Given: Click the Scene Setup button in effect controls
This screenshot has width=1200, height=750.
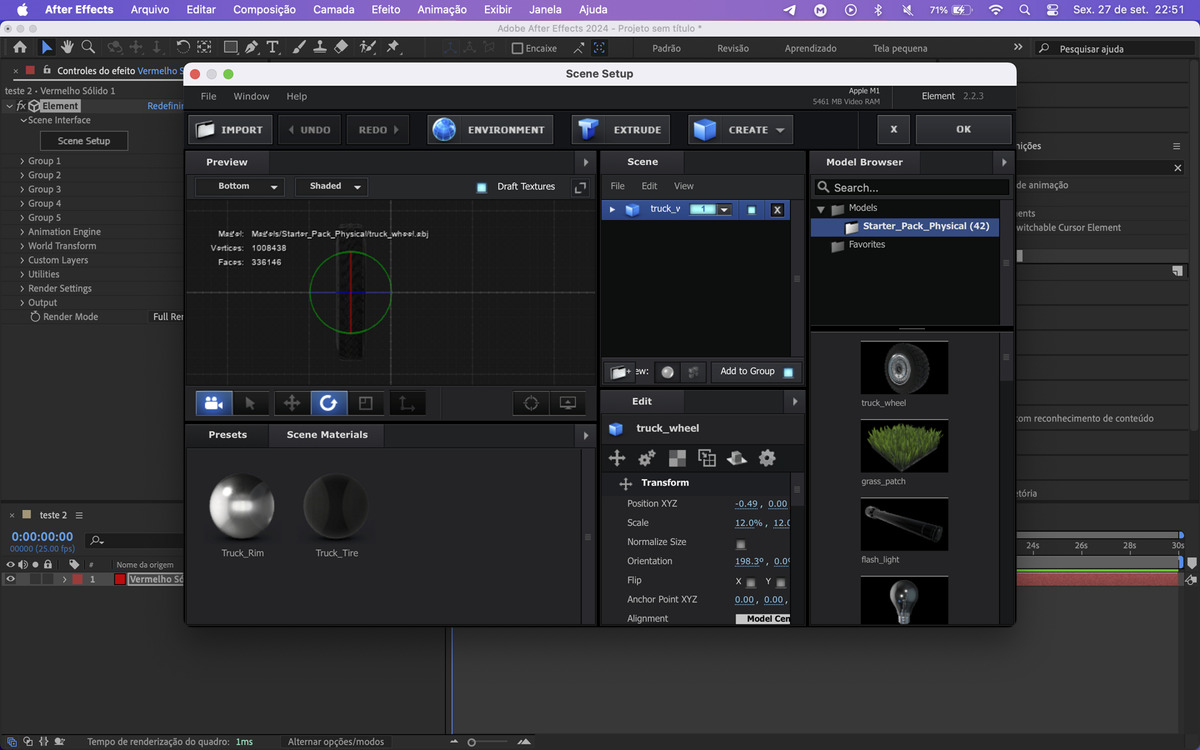Looking at the screenshot, I should (84, 141).
